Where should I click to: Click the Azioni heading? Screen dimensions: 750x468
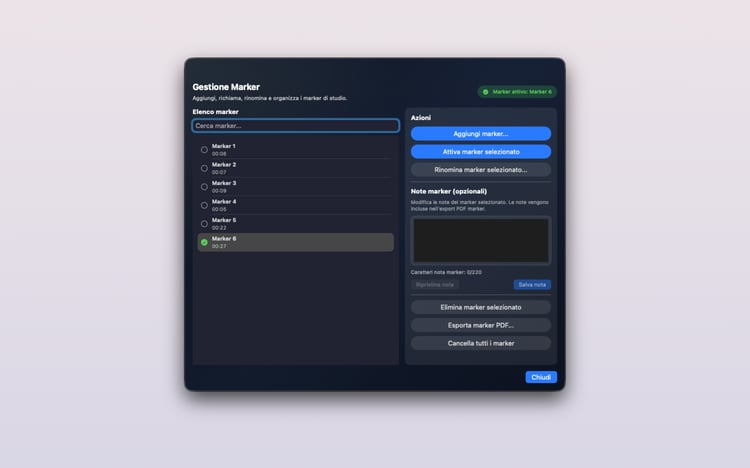click(420, 118)
